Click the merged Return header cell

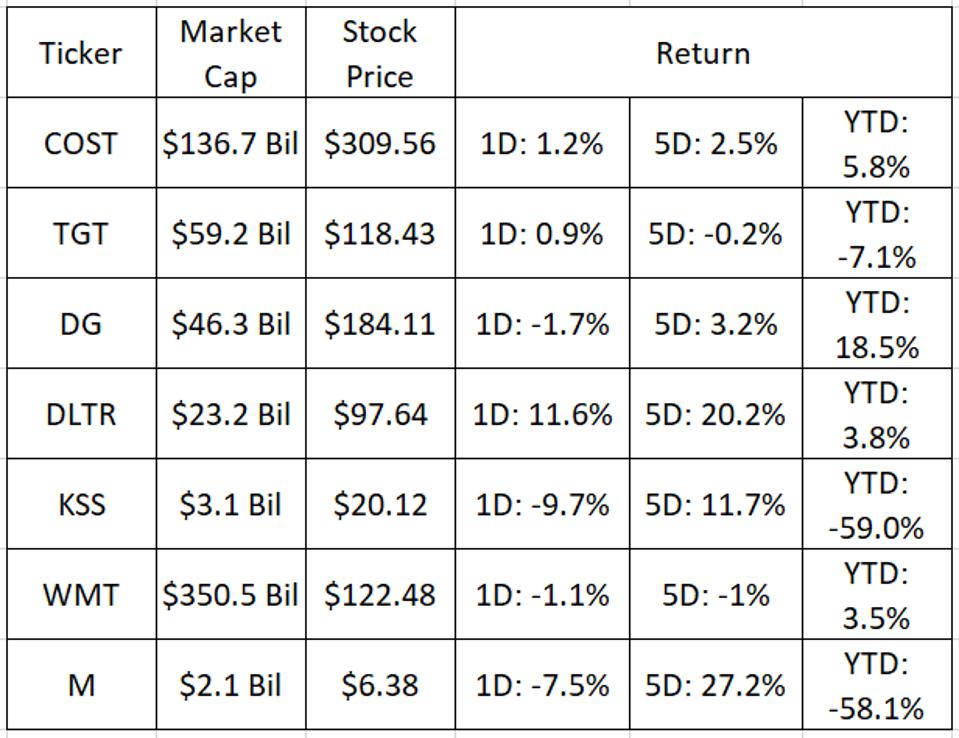(x=702, y=54)
